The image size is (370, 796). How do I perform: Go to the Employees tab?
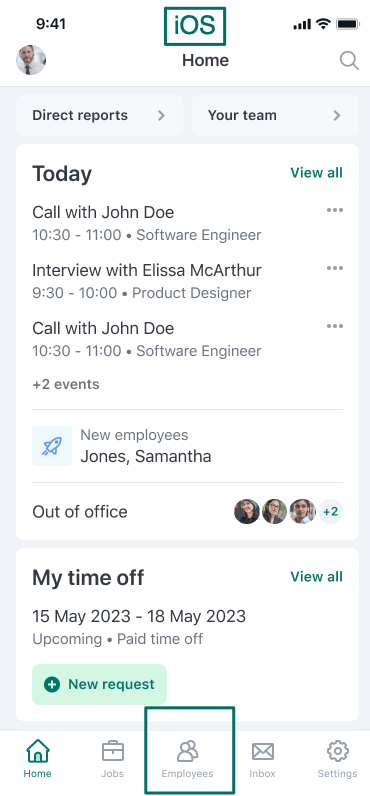[x=187, y=759]
